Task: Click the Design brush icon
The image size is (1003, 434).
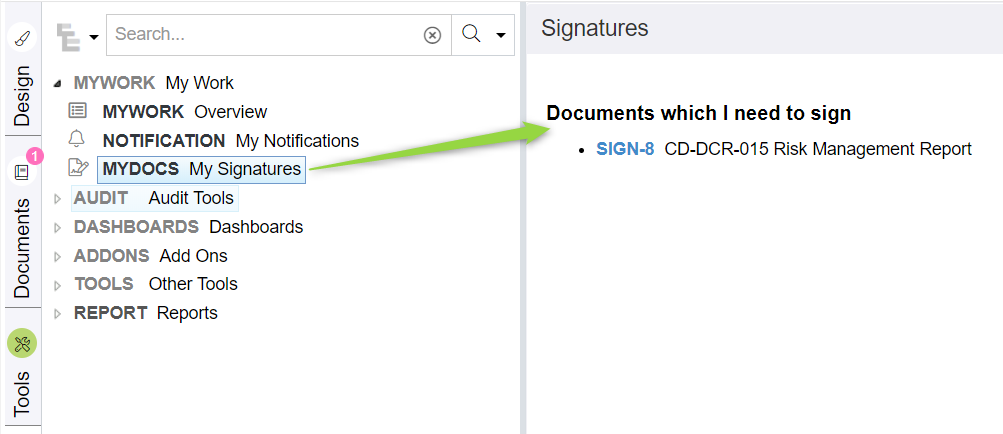Action: tap(22, 39)
